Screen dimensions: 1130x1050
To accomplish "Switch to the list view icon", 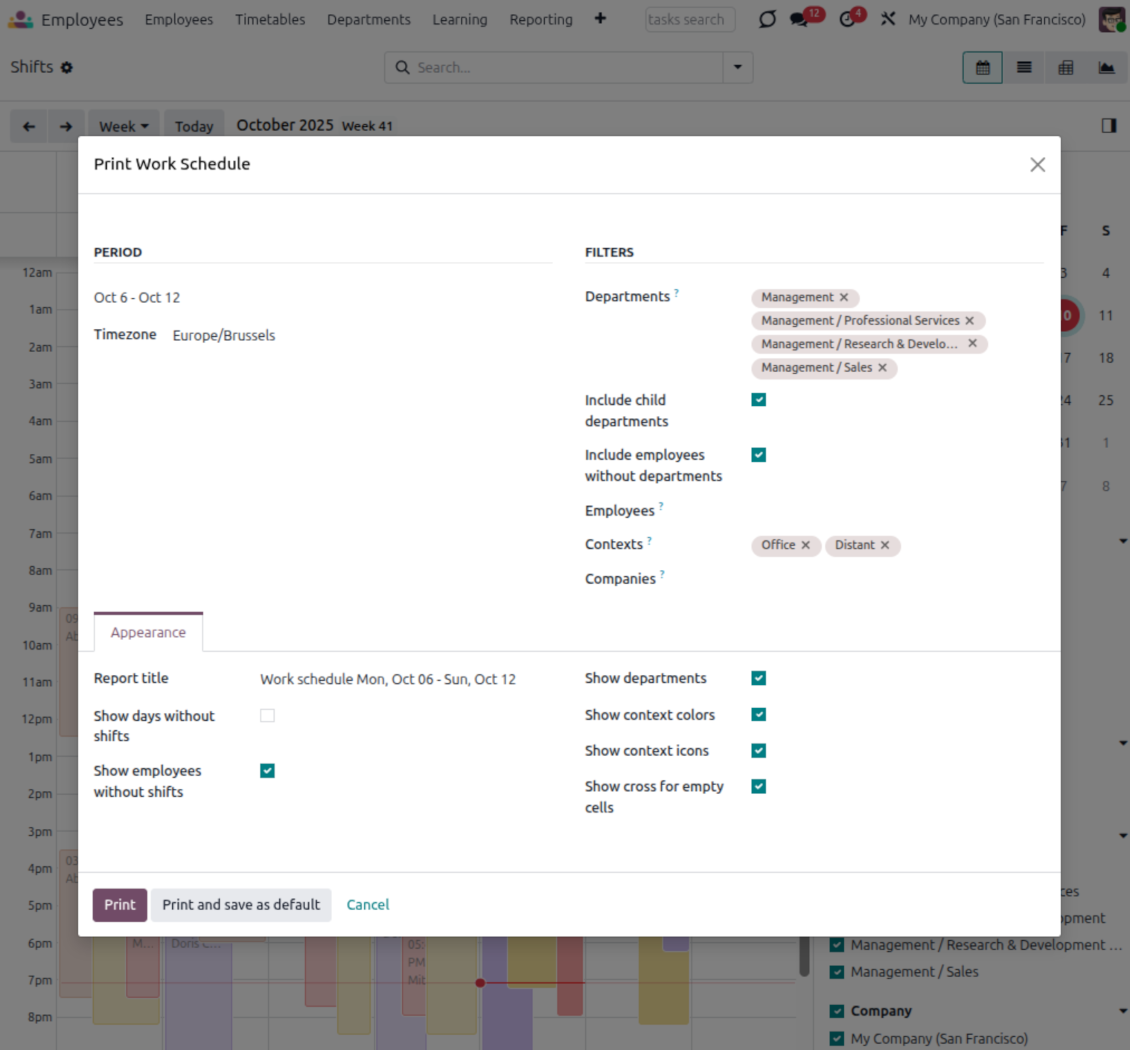I will (1024, 68).
